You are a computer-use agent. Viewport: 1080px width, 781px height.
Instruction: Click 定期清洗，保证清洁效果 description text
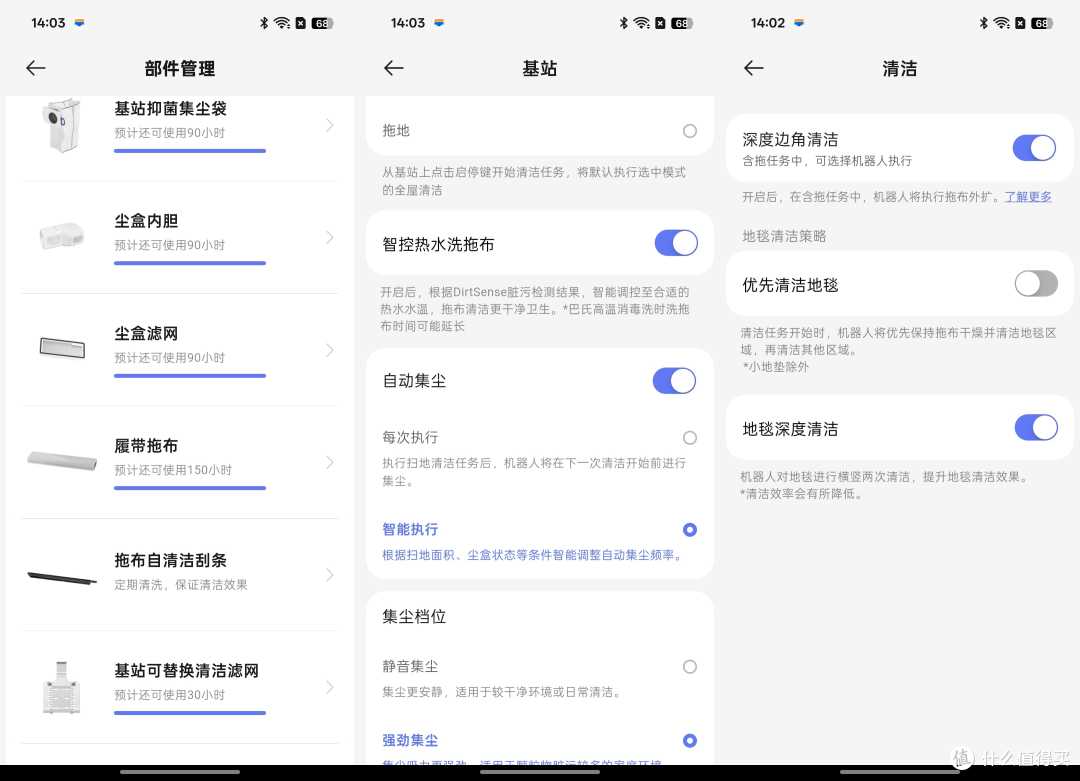[180, 585]
